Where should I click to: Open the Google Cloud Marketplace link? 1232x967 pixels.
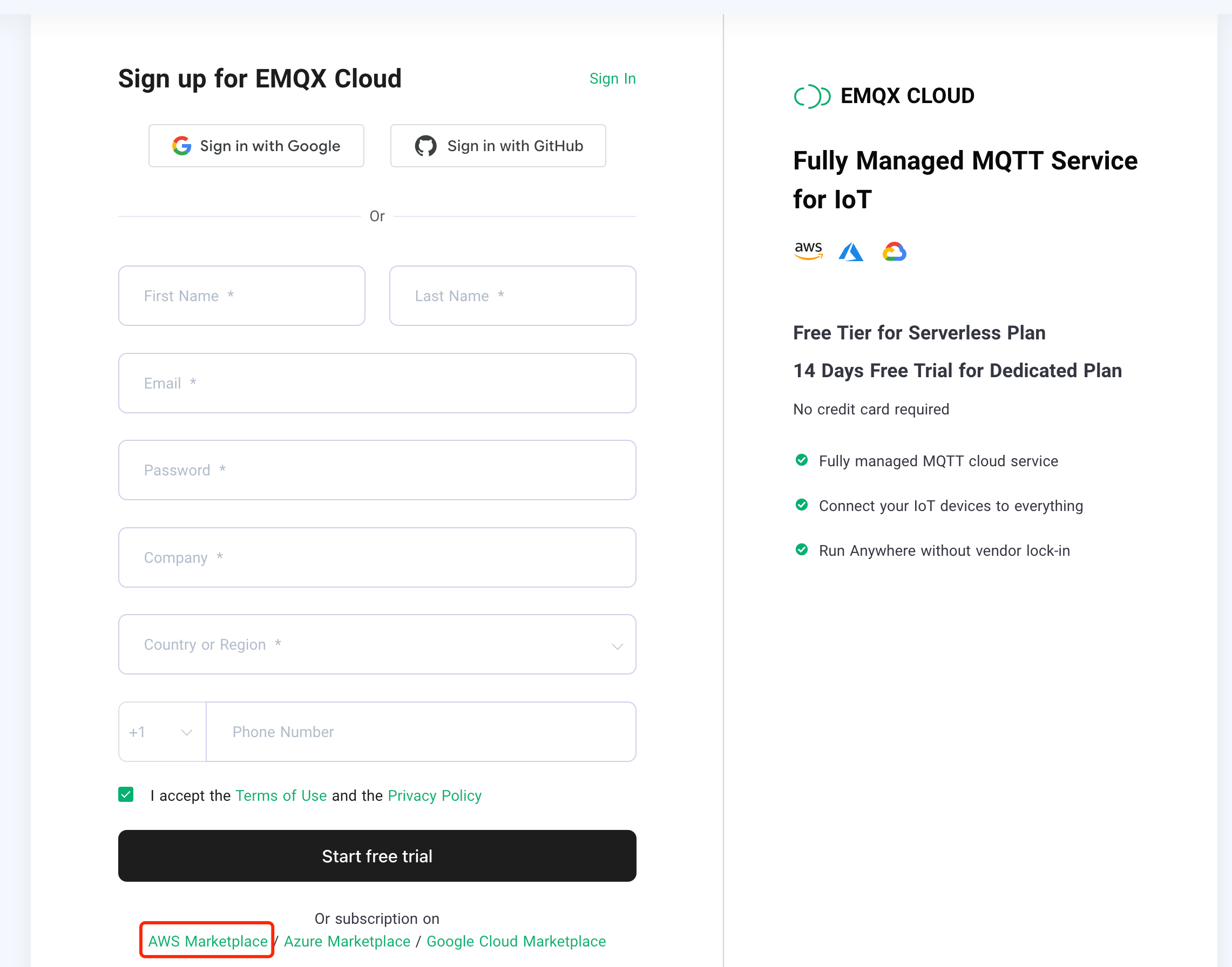click(x=516, y=941)
